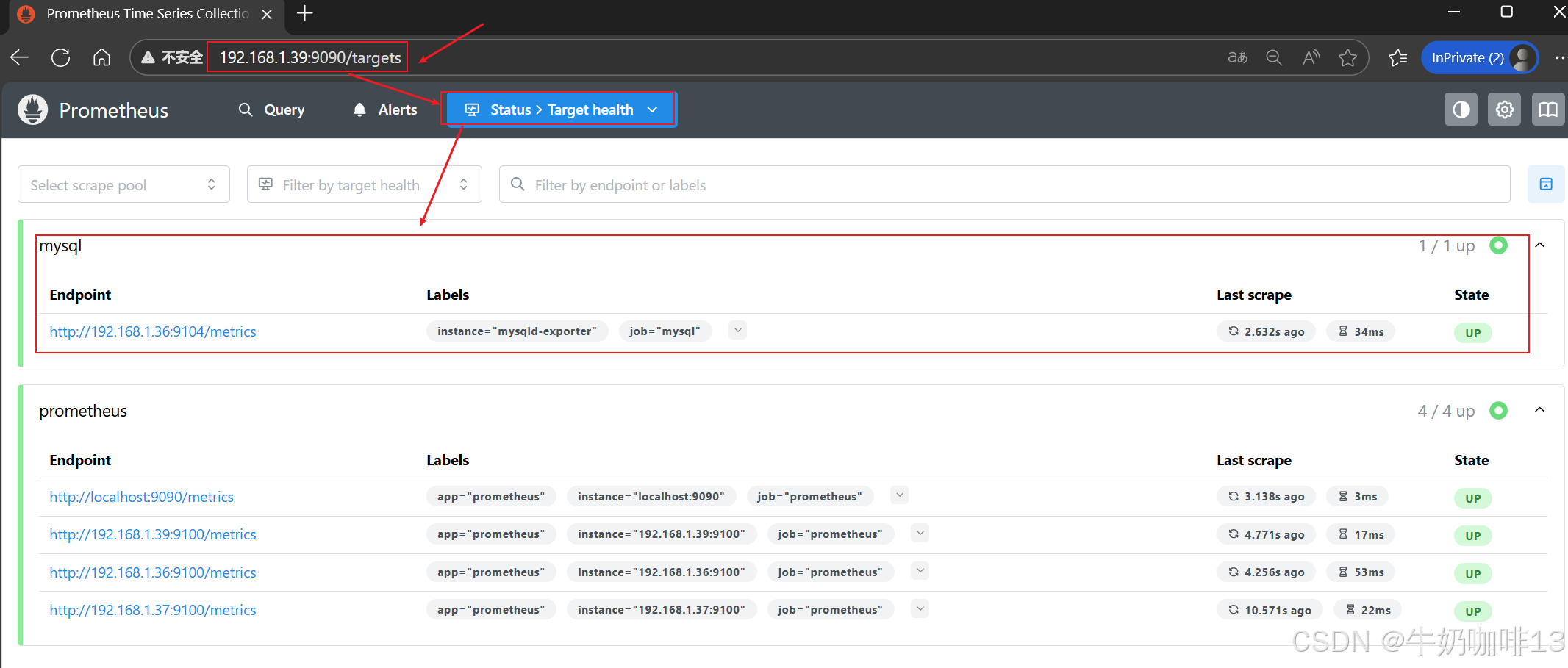This screenshot has width=1568, height=668.
Task: Open the favorites list icon
Action: click(x=1397, y=57)
